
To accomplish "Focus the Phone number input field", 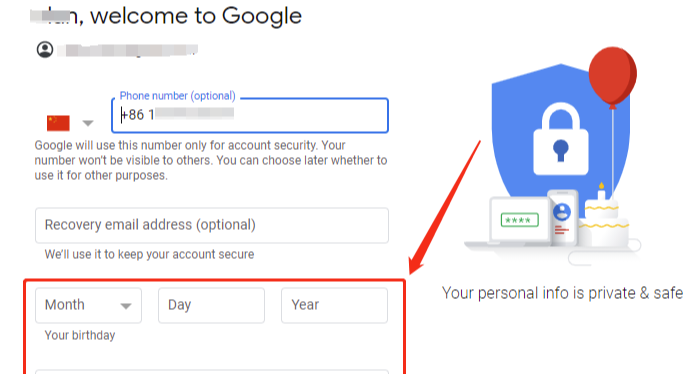I will point(250,115).
